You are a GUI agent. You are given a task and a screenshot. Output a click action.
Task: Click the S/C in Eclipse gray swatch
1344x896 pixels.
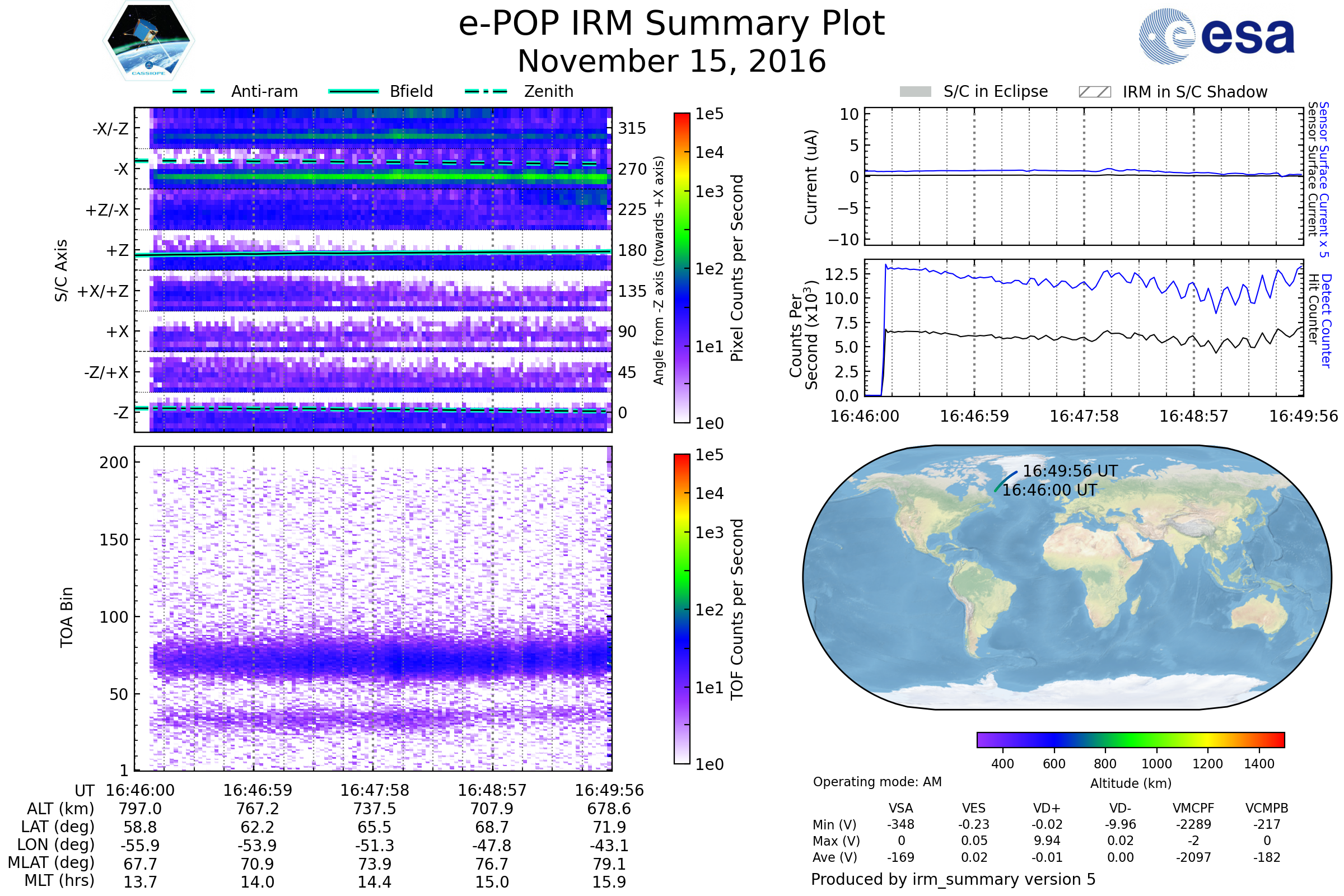pos(915,92)
